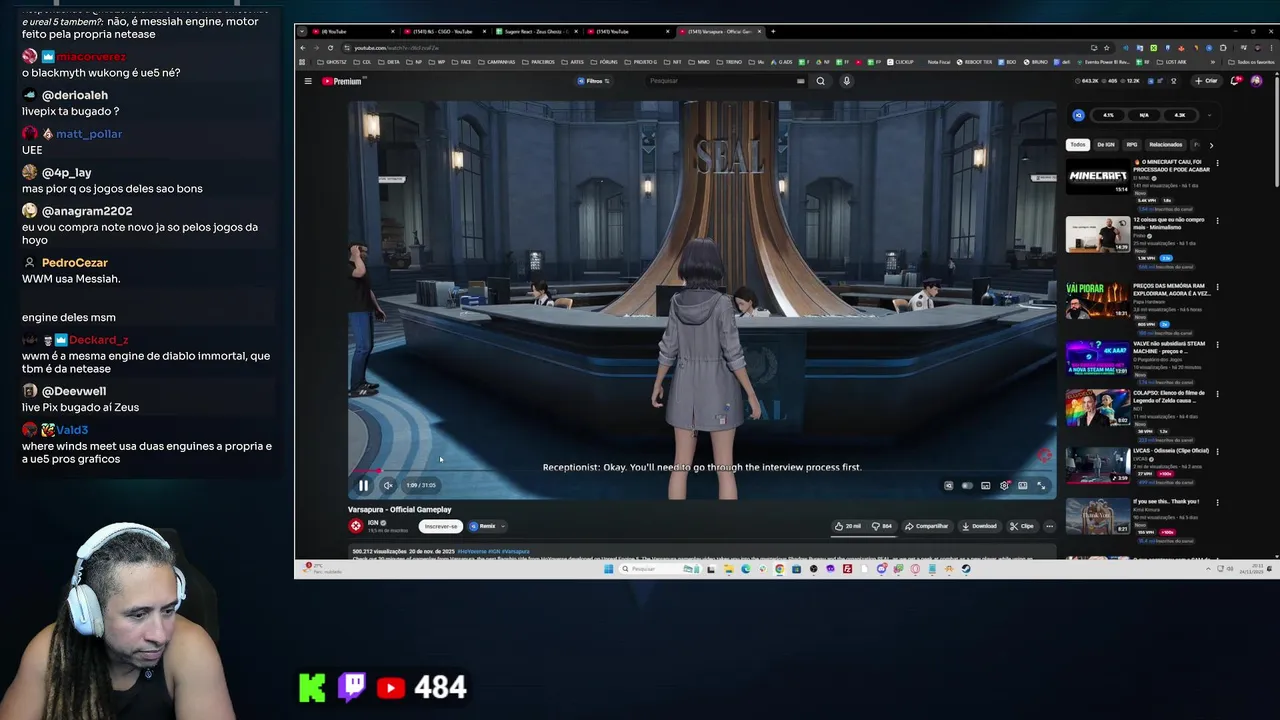The height and width of the screenshot is (720, 1280).
Task: Open options menu for LVCAS Odisseia video
Action: tap(1217, 452)
